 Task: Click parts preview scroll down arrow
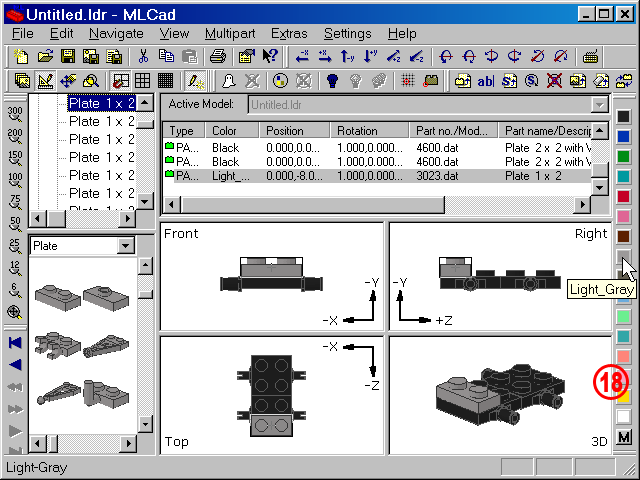pos(145,423)
